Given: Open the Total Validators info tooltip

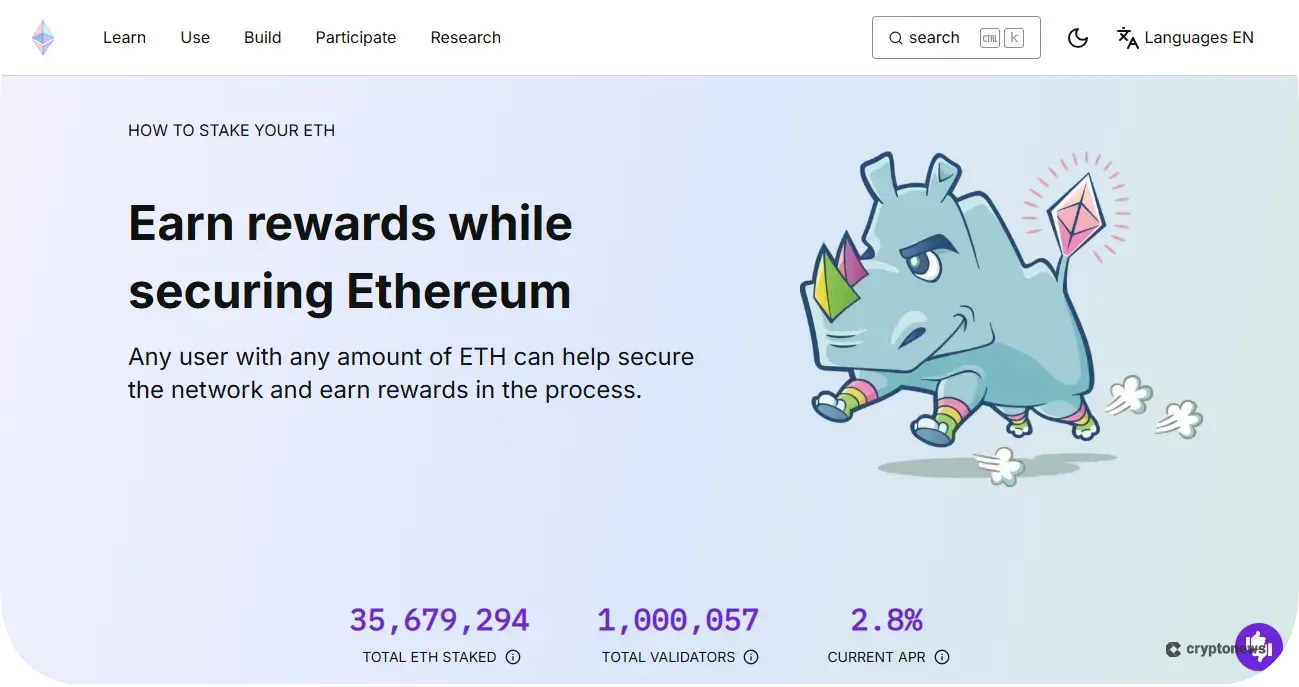Looking at the screenshot, I should [751, 657].
